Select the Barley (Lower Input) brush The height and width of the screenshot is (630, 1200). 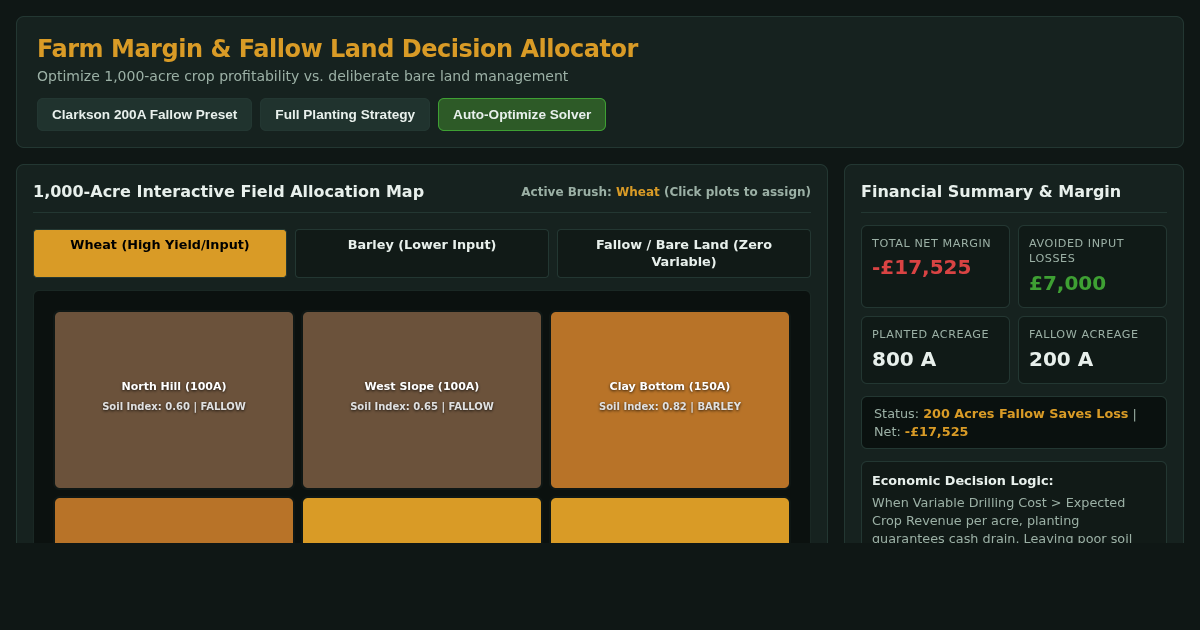pos(422,254)
